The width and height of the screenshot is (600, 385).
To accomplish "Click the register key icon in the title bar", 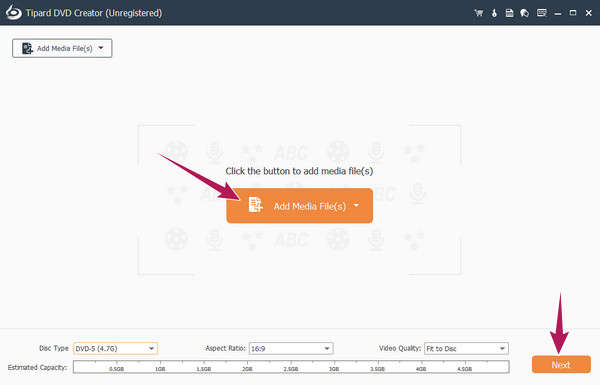I will (x=494, y=13).
